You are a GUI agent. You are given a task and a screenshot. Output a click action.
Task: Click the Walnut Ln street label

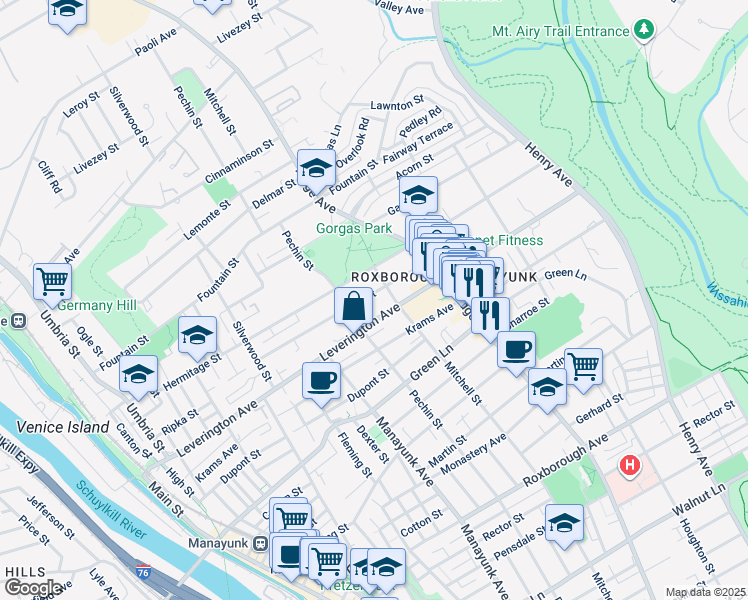click(x=698, y=499)
